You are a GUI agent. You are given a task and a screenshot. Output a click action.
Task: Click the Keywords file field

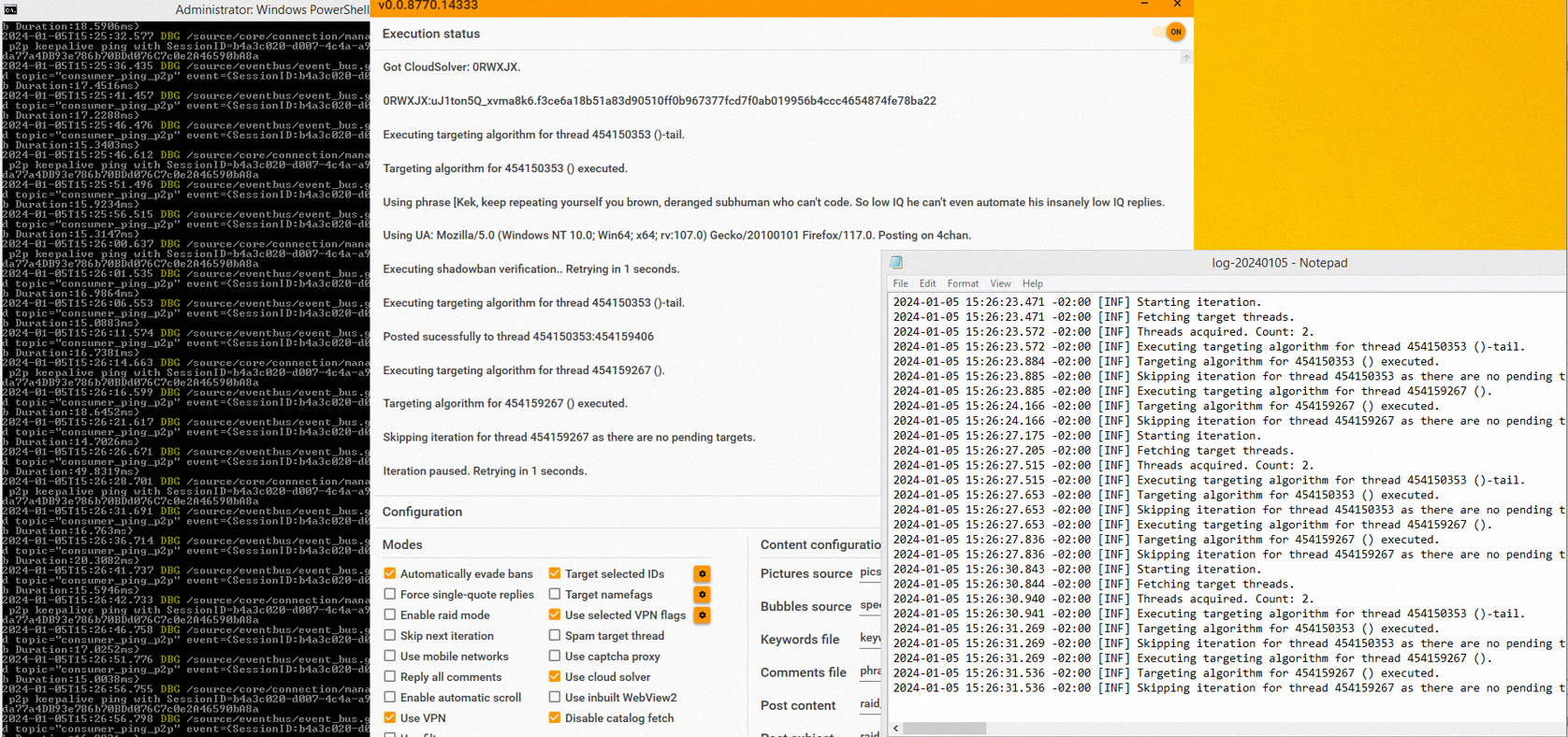coord(870,639)
